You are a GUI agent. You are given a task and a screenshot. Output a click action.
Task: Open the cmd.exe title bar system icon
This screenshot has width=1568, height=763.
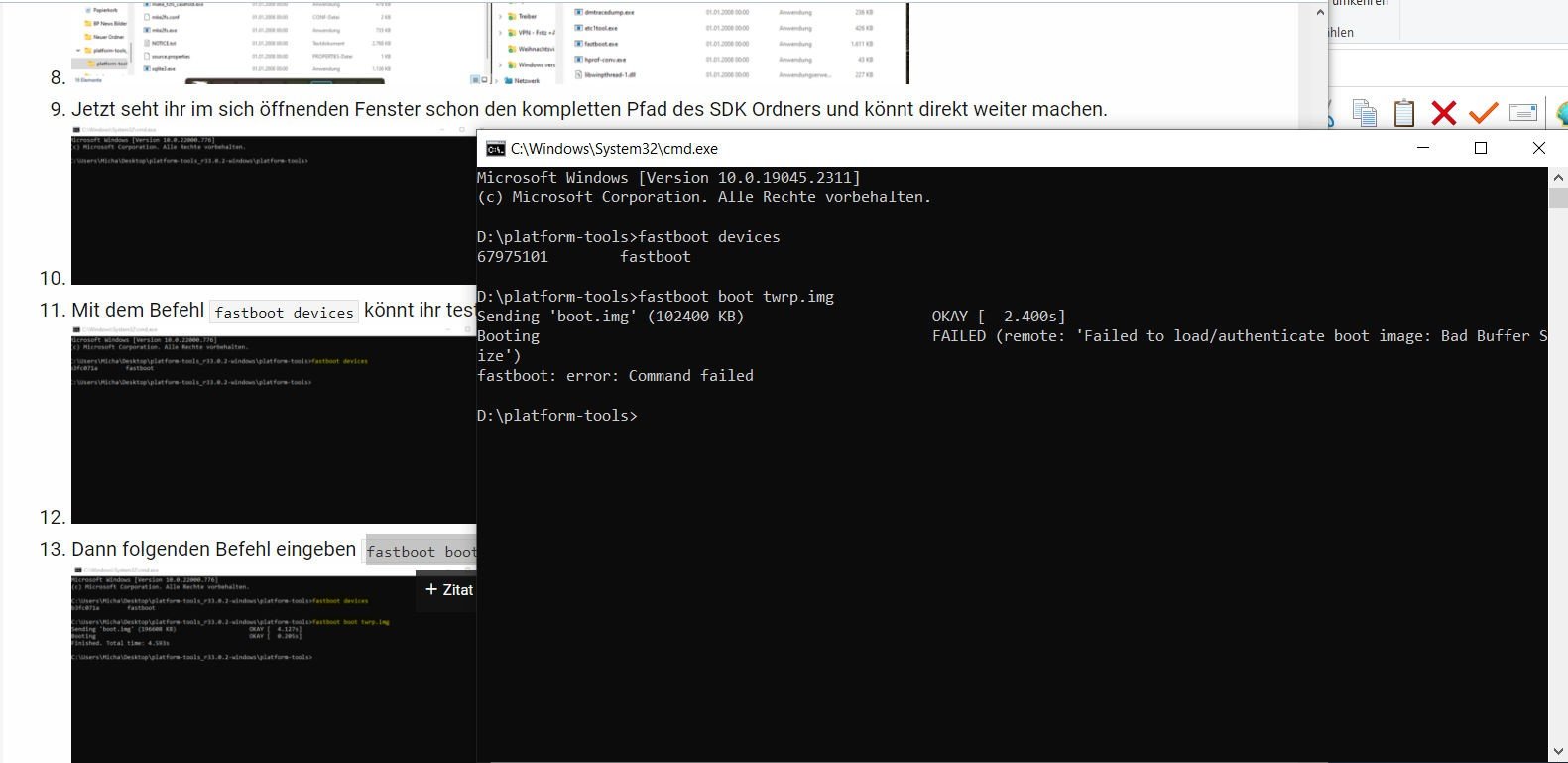click(495, 149)
